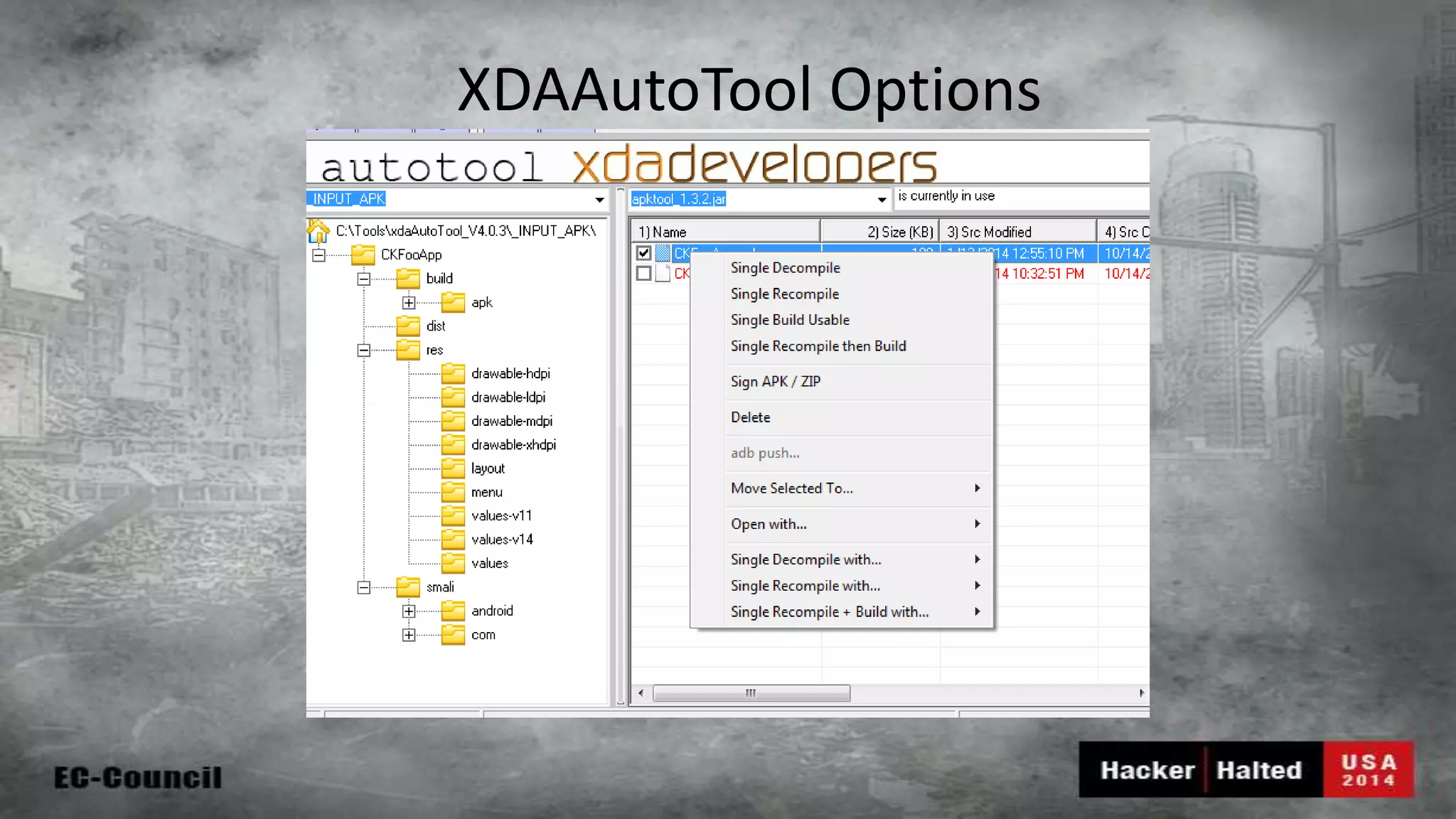This screenshot has width=1456, height=819.
Task: Select the build folder icon
Action: 408,278
